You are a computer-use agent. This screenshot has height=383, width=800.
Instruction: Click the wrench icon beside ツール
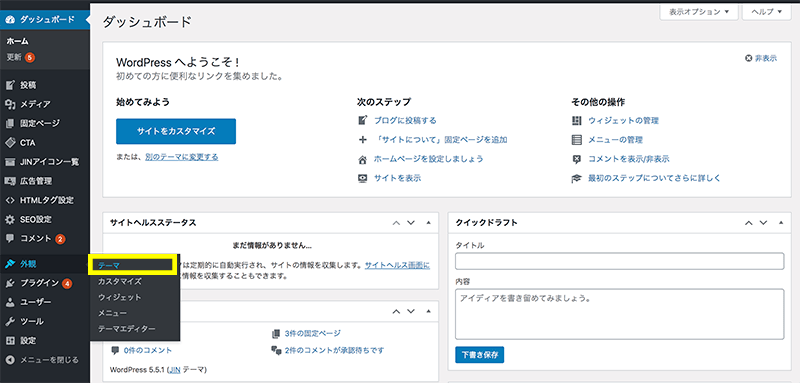click(x=10, y=322)
